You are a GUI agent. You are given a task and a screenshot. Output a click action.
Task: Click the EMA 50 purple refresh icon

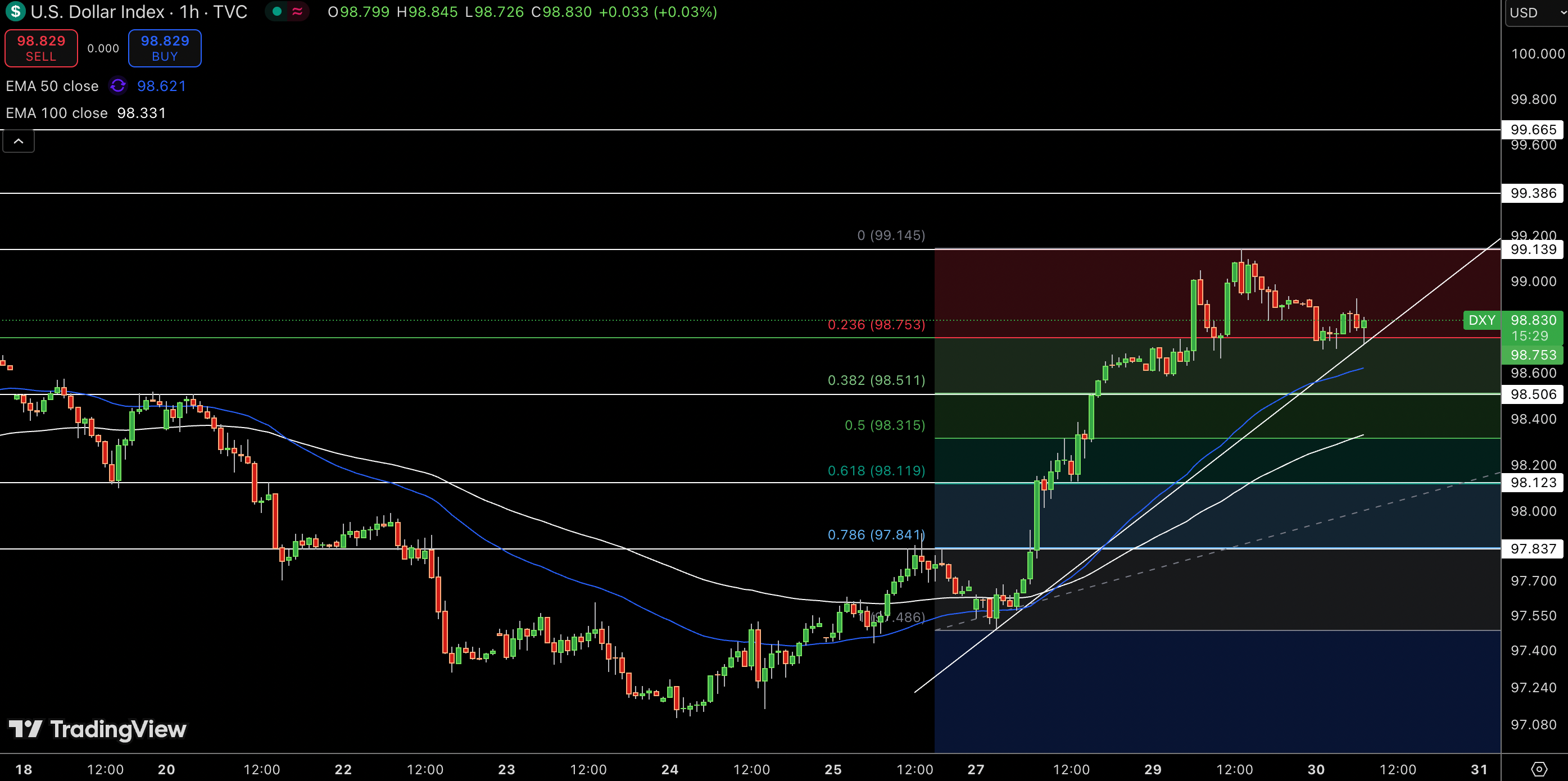pyautogui.click(x=117, y=86)
